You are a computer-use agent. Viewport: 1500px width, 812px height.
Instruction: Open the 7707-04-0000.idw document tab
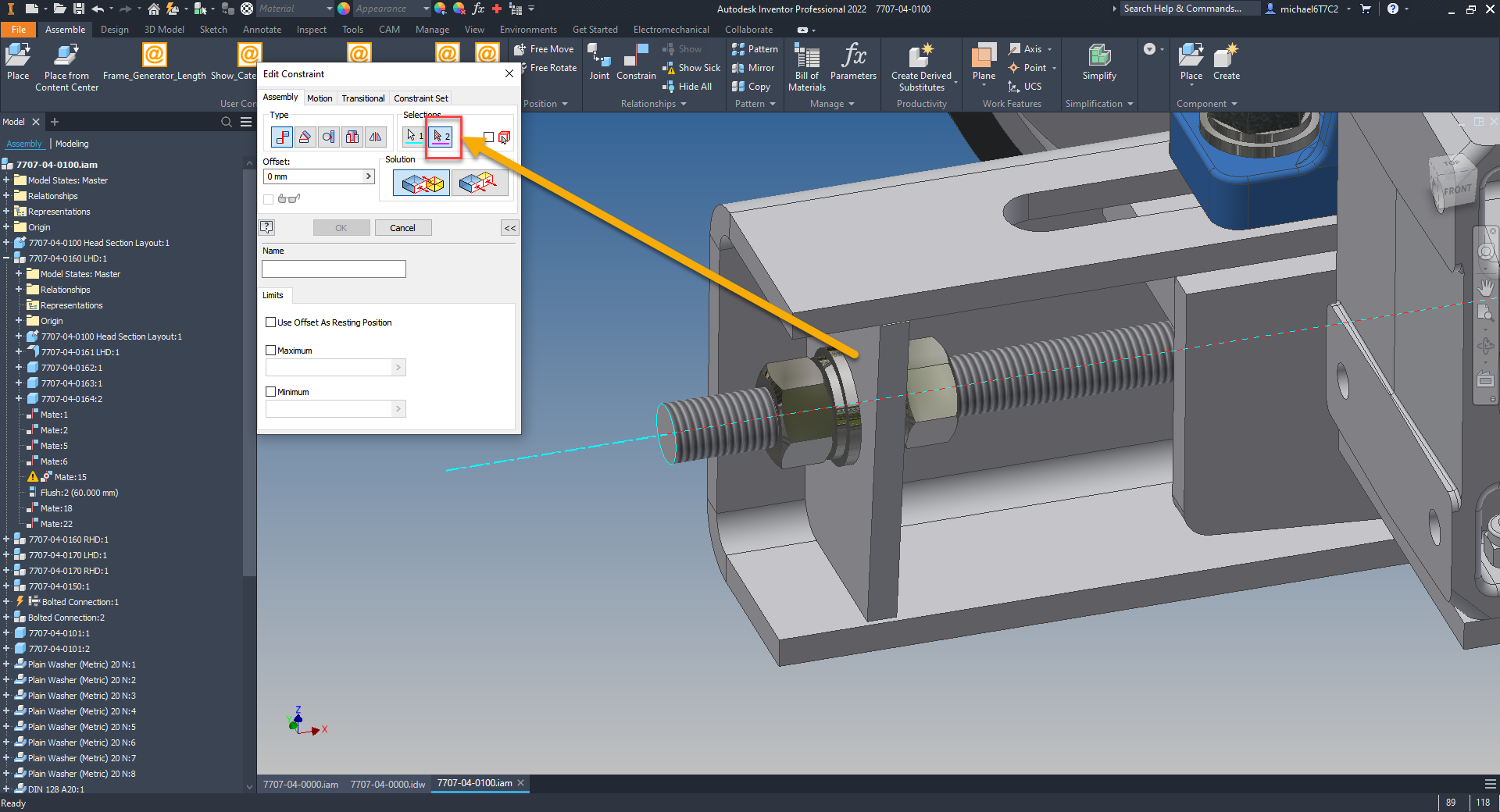click(387, 784)
